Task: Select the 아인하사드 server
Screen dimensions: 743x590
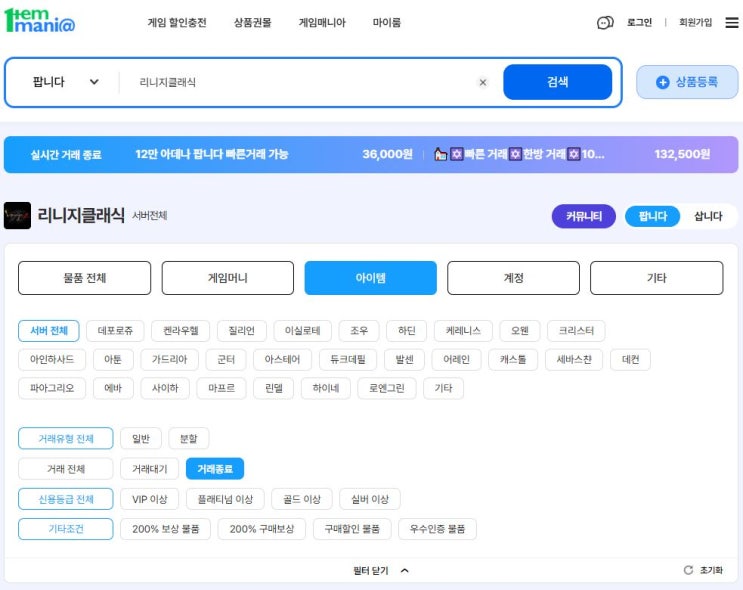Action: click(x=52, y=360)
